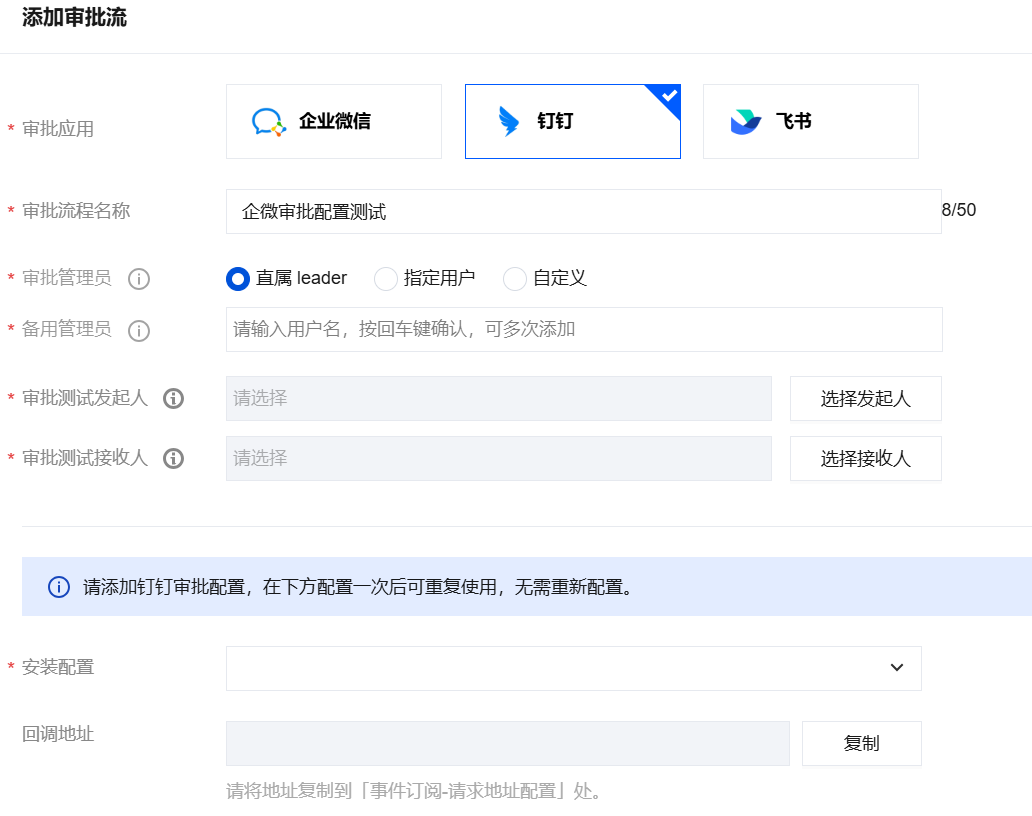Click the info icon beside 备用管理员
This screenshot has height=816, width=1032.
(139, 330)
